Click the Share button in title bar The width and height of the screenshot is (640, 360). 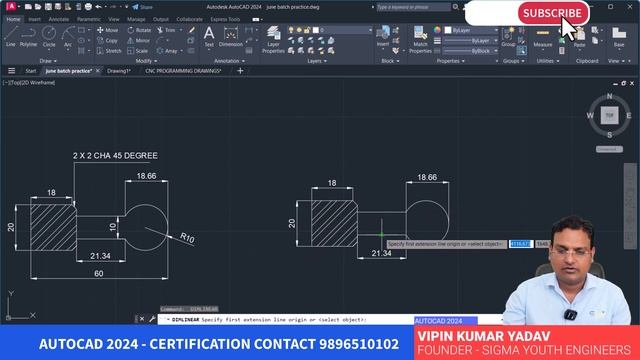142,7
